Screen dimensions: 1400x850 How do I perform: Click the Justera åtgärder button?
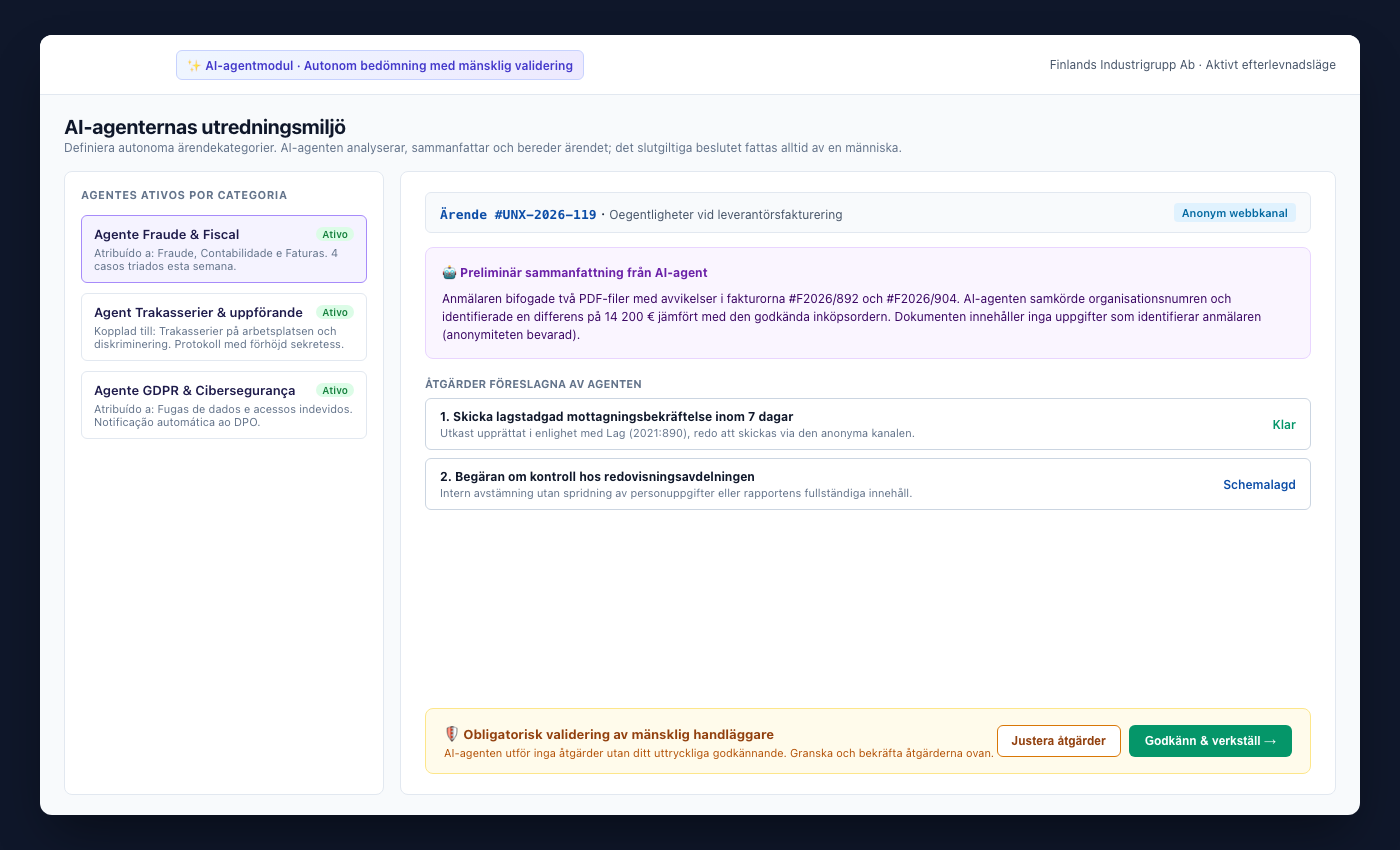[x=1058, y=741]
